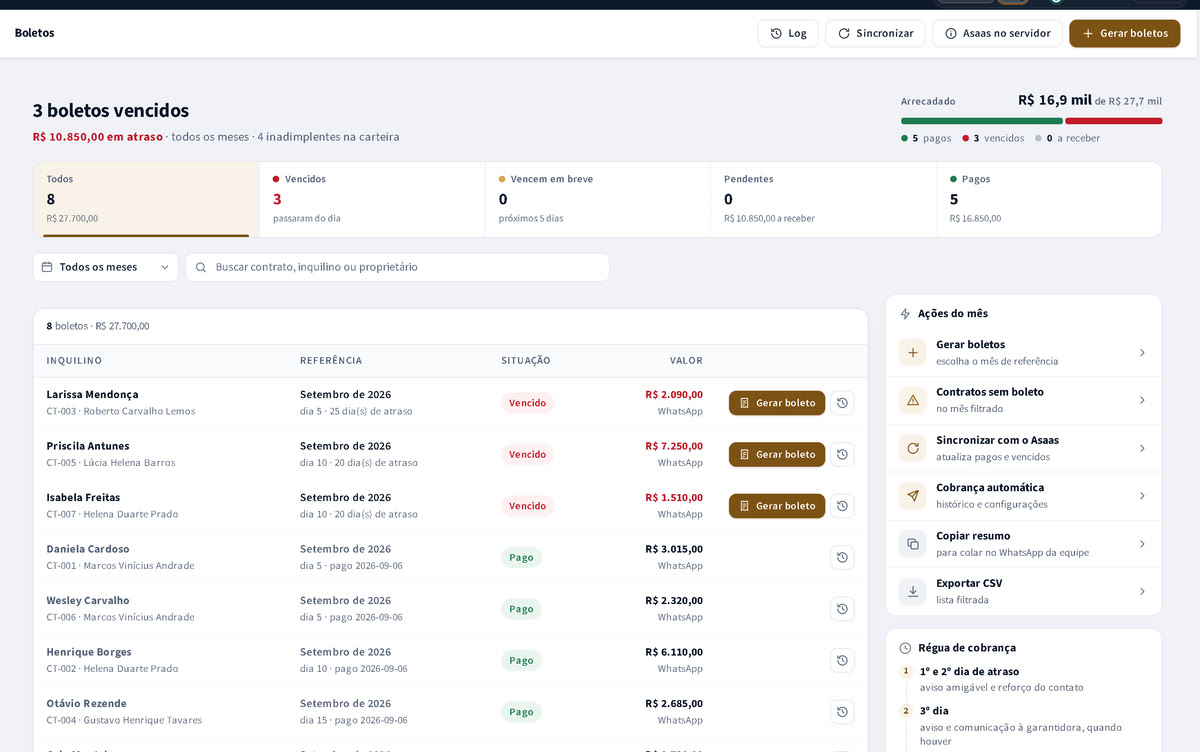Select the Todos filter tab

click(146, 199)
